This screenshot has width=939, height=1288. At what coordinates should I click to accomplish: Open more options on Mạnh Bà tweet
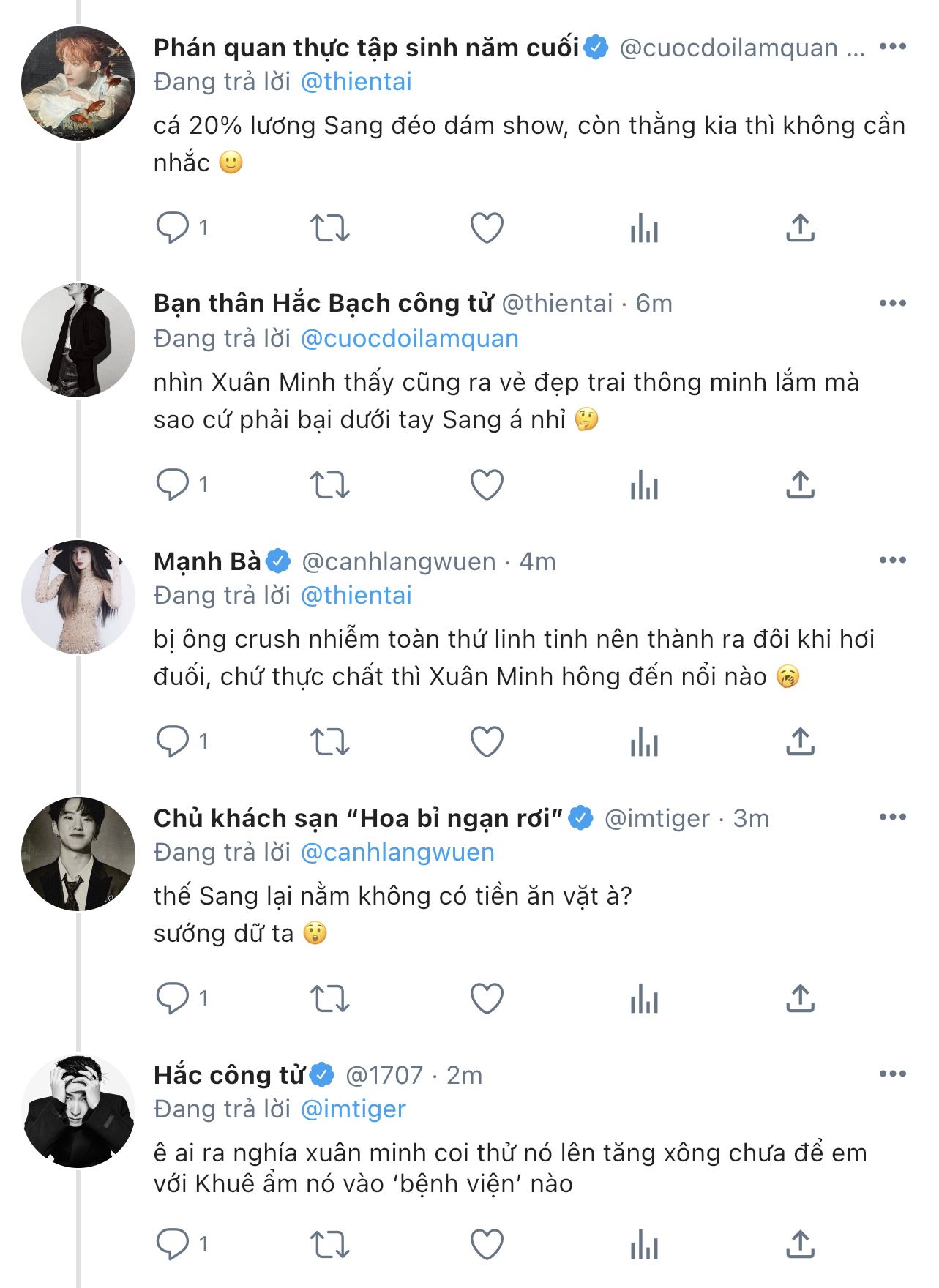click(893, 561)
